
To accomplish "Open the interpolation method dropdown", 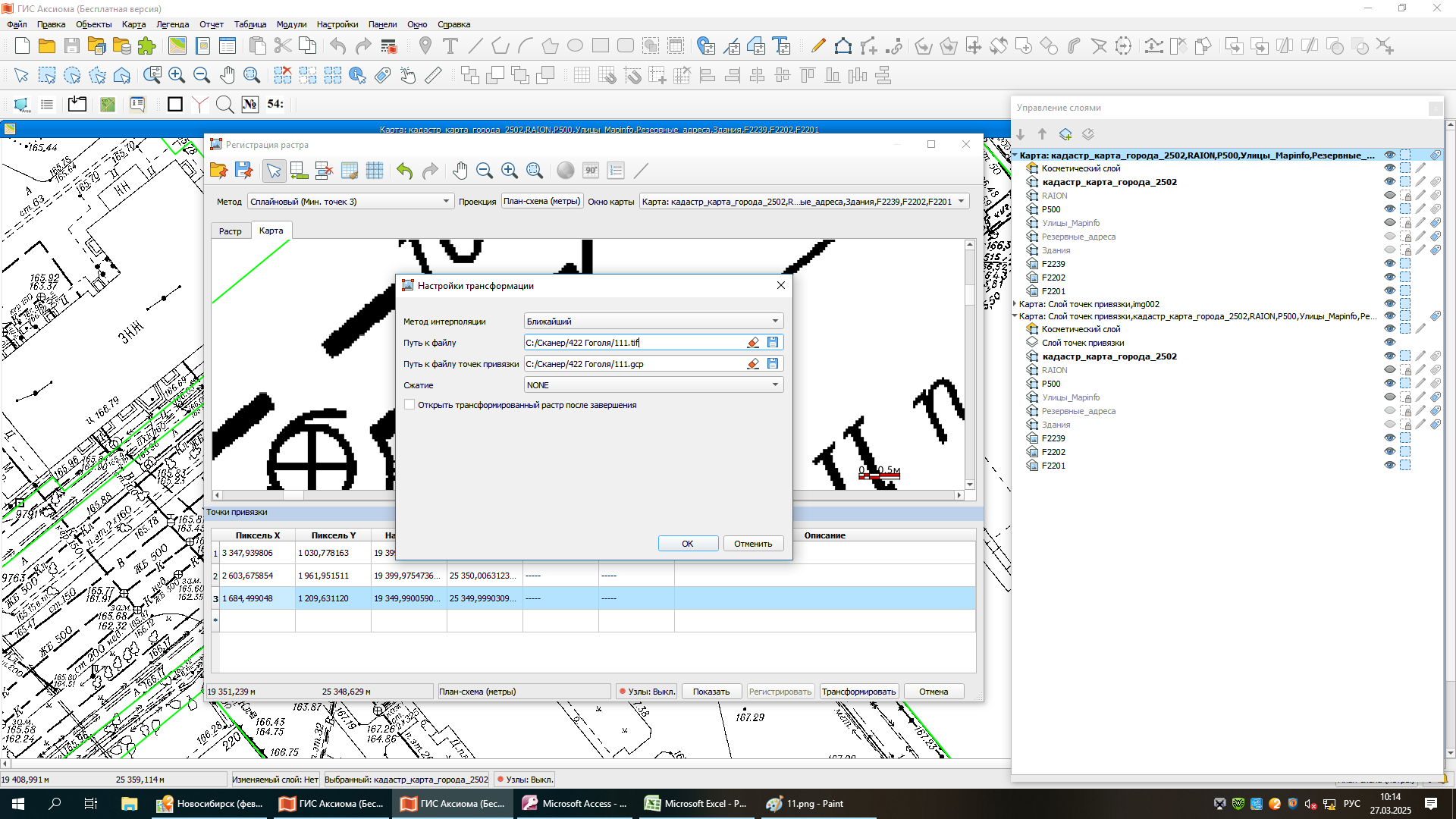I will [653, 322].
